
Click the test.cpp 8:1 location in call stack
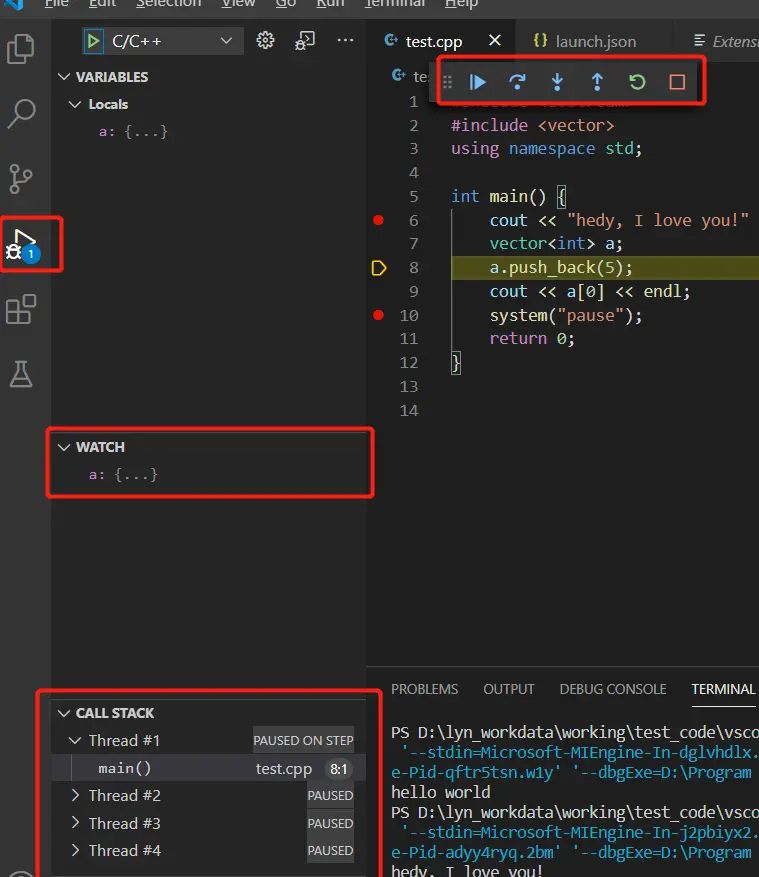point(303,769)
